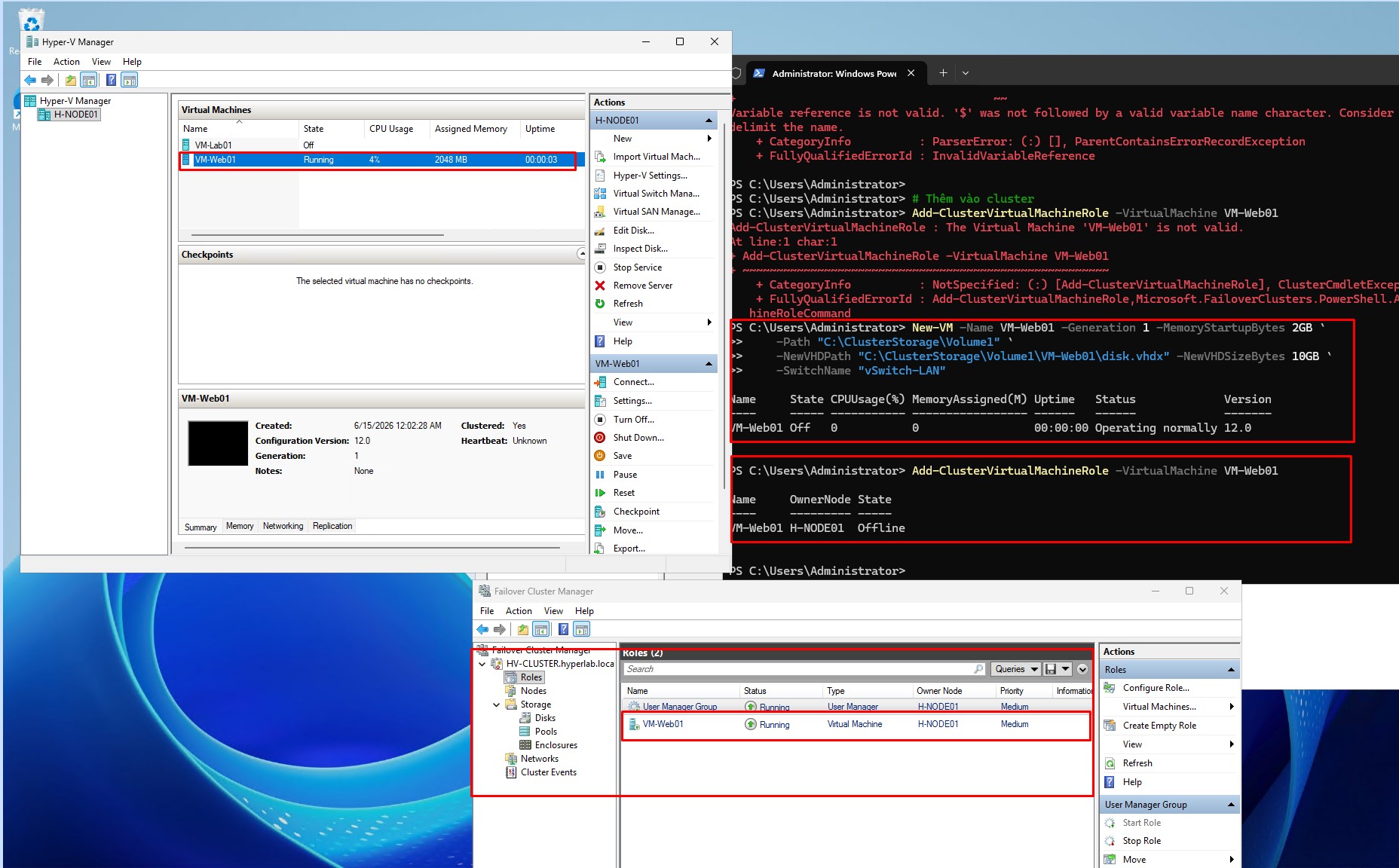The width and height of the screenshot is (1399, 868).
Task: Click the up-one-level folder icon in Hyper-V Manager
Action: point(71,80)
